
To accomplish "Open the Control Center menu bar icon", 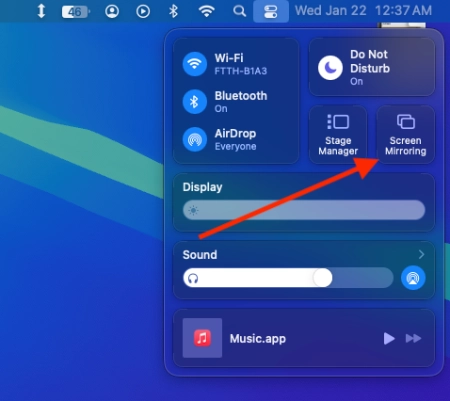I will pos(271,11).
